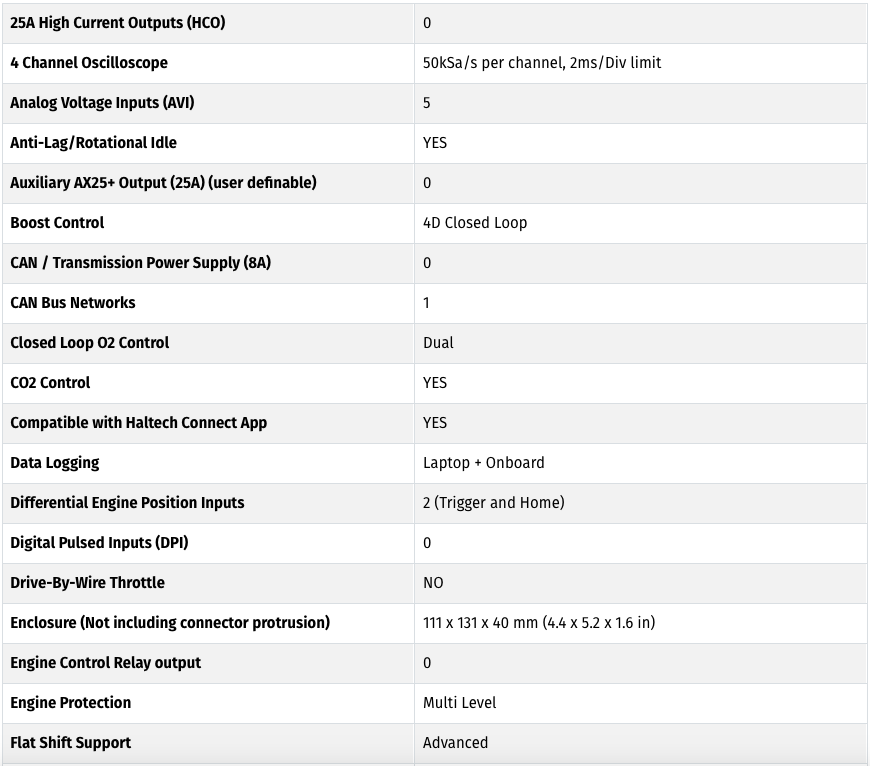Click the Drive-By-Wire Throttle label
The width and height of the screenshot is (870, 766).
(87, 582)
